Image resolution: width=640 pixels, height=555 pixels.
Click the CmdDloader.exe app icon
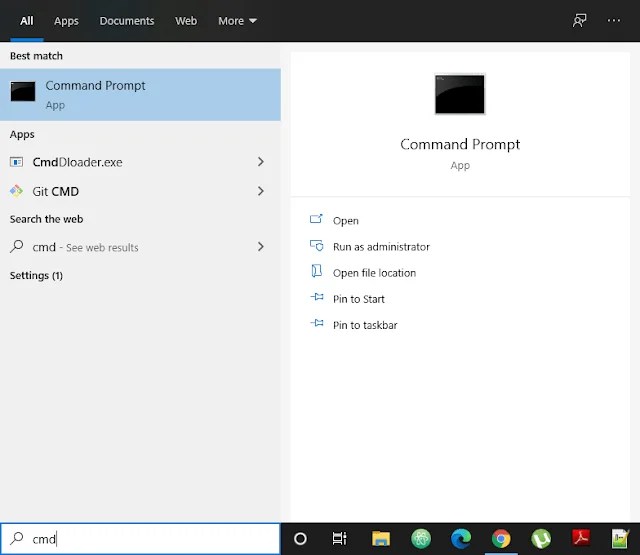click(x=16, y=162)
